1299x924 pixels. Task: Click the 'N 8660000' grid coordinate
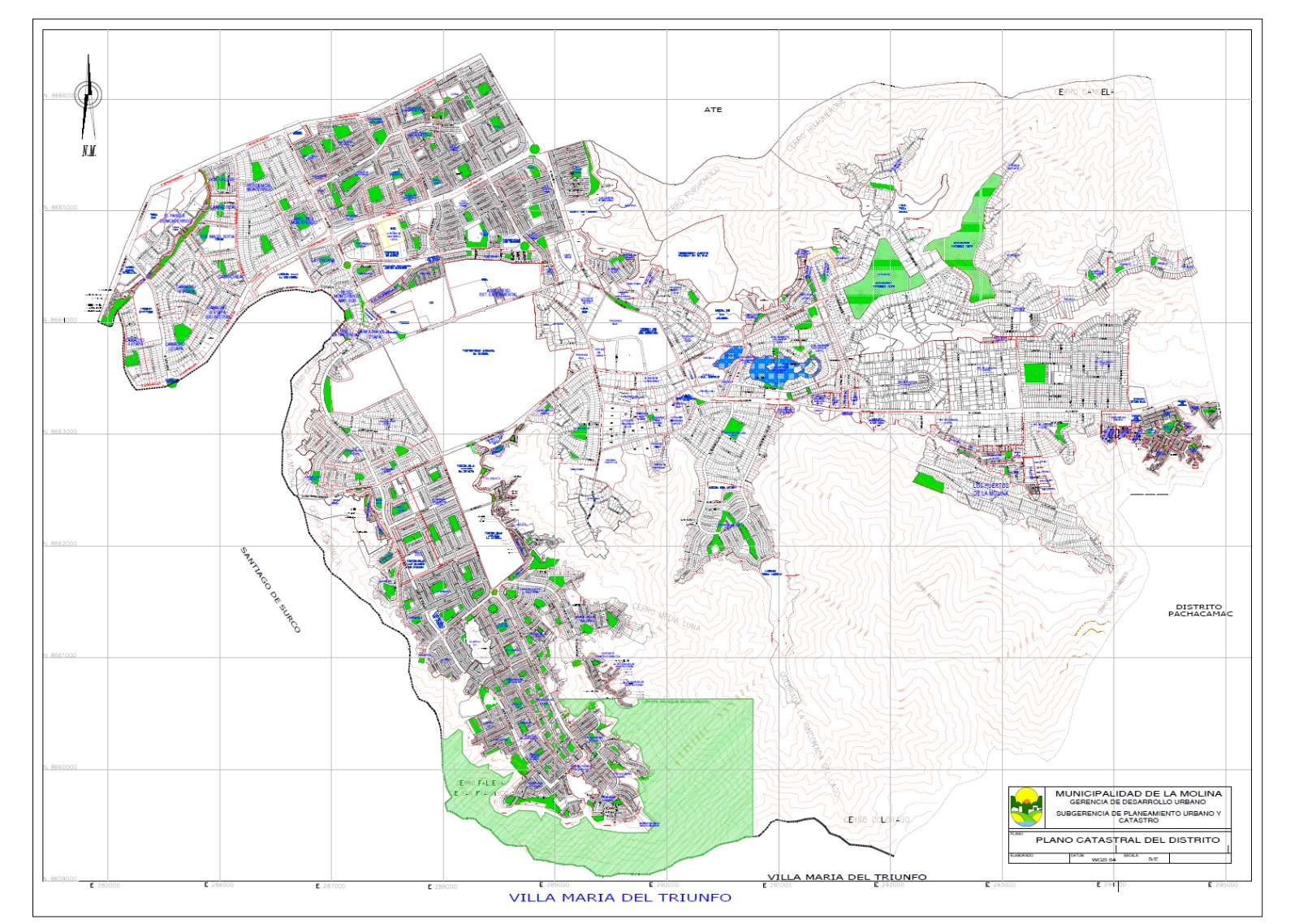pyautogui.click(x=60, y=767)
